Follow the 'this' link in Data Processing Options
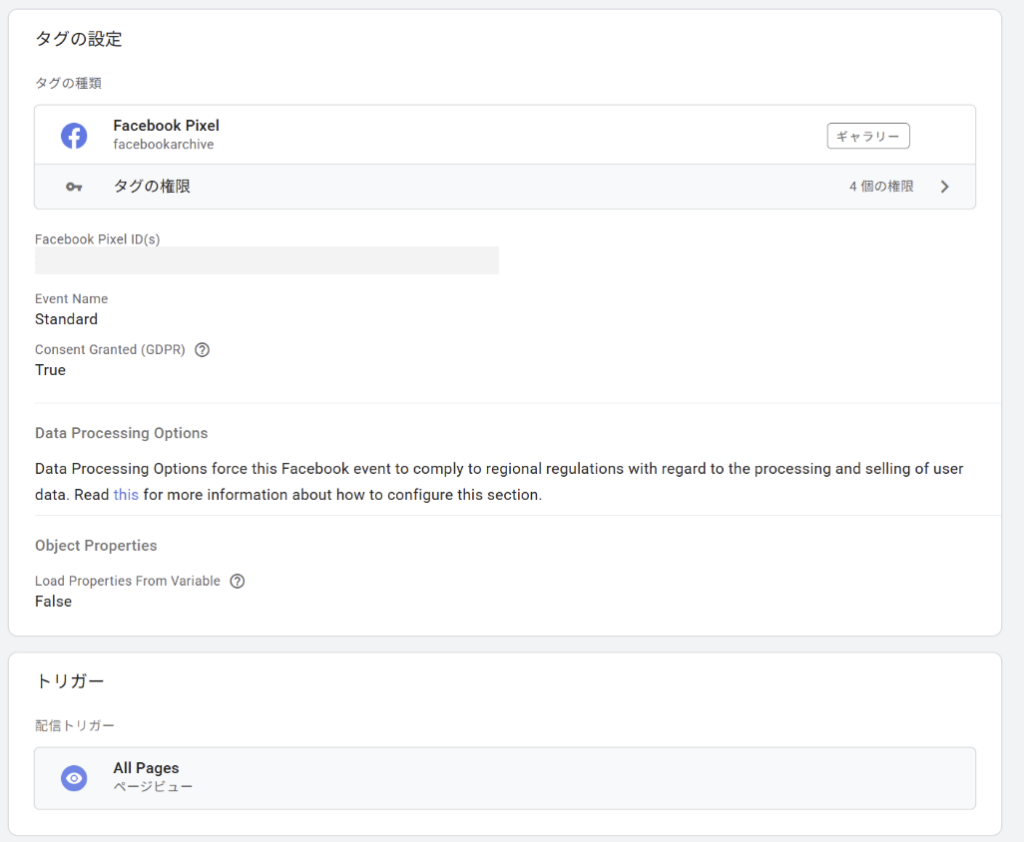 point(126,494)
